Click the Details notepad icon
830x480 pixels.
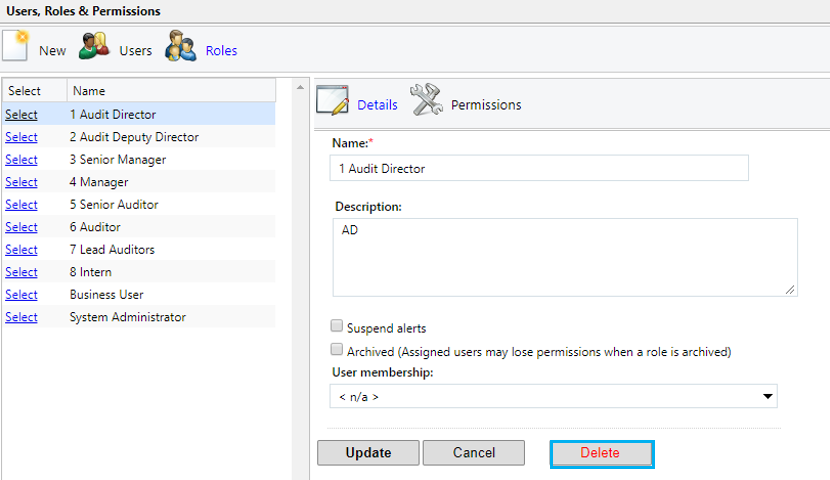click(333, 102)
